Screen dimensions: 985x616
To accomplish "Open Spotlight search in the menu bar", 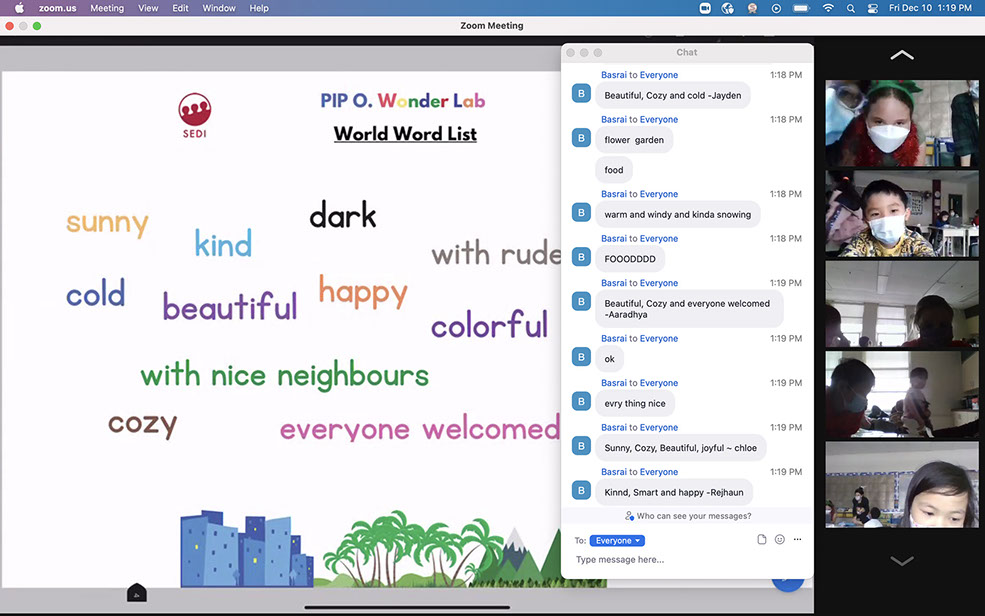I will point(851,8).
